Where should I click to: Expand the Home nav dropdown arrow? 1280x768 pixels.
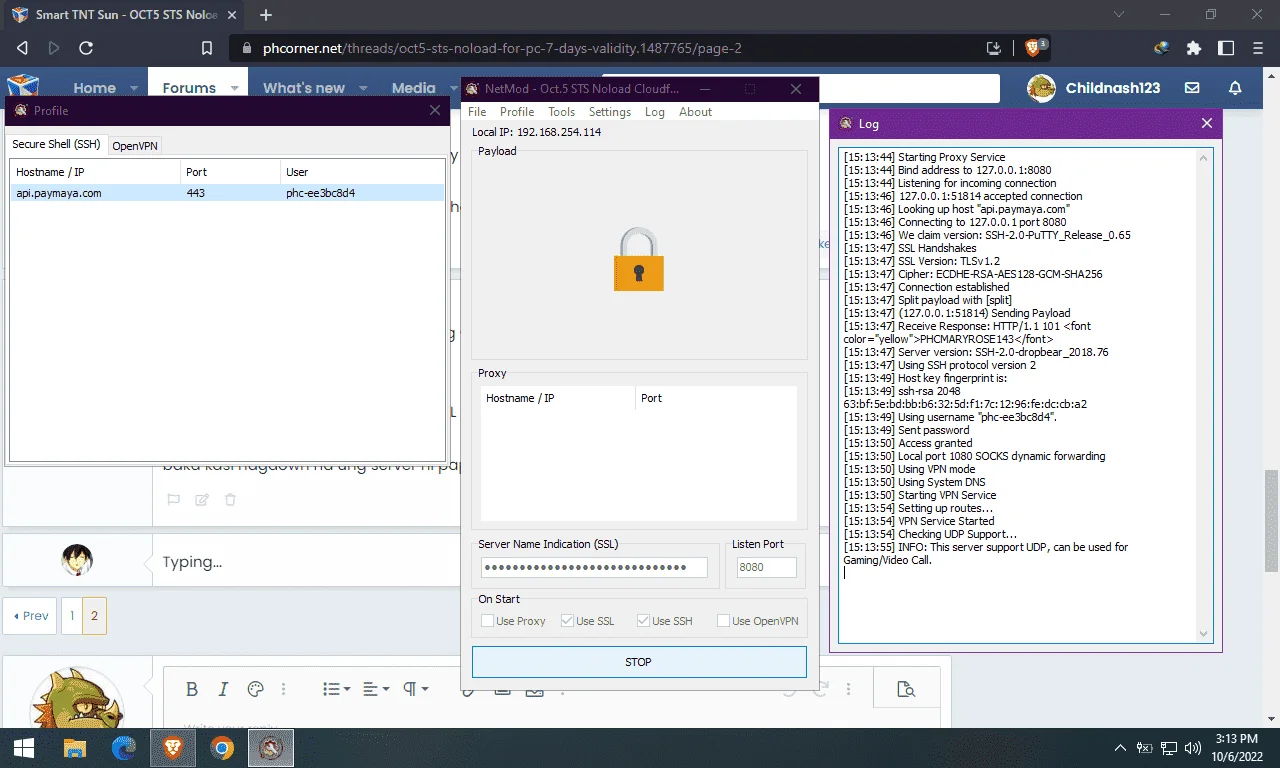point(134,88)
